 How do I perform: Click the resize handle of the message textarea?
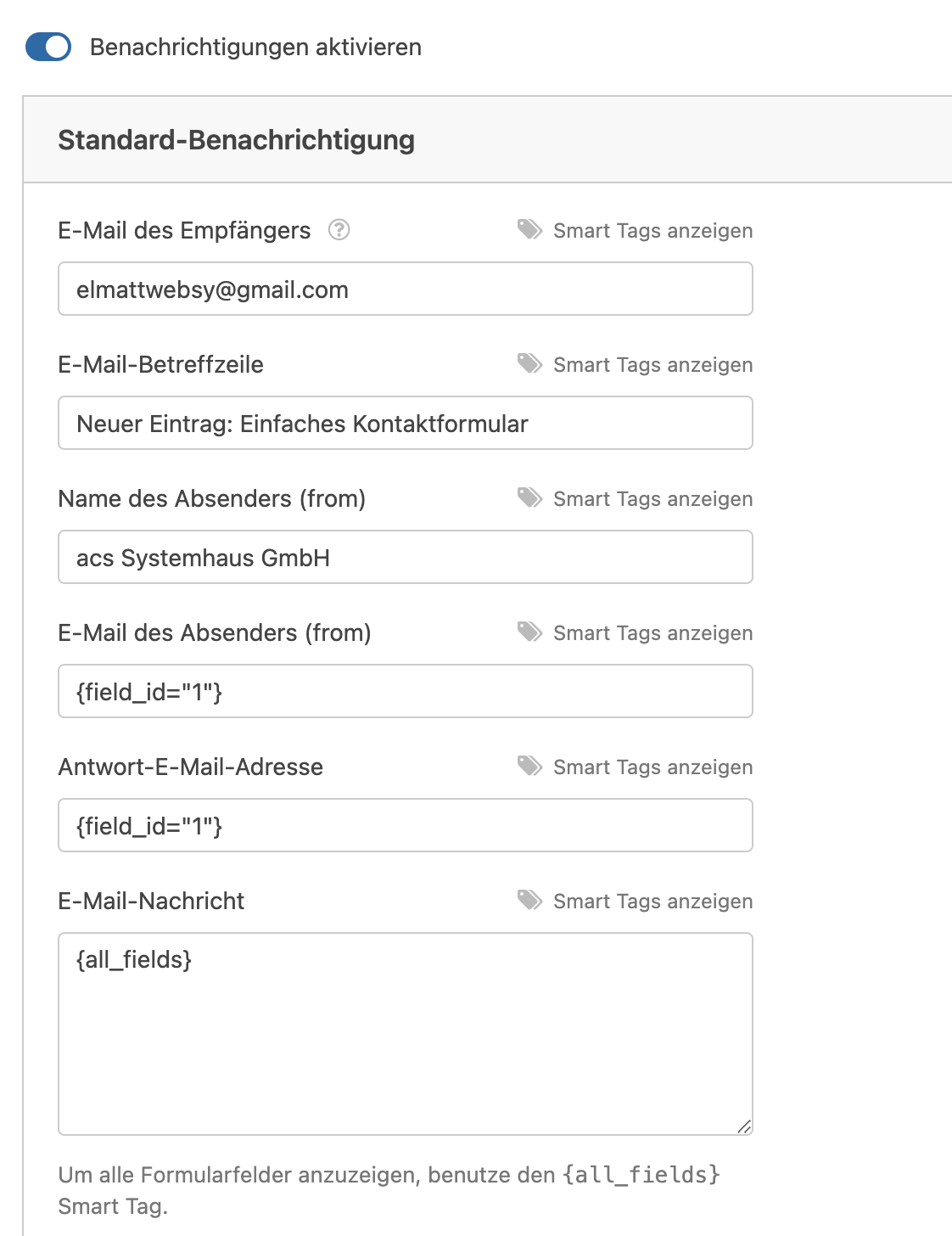tap(744, 1126)
